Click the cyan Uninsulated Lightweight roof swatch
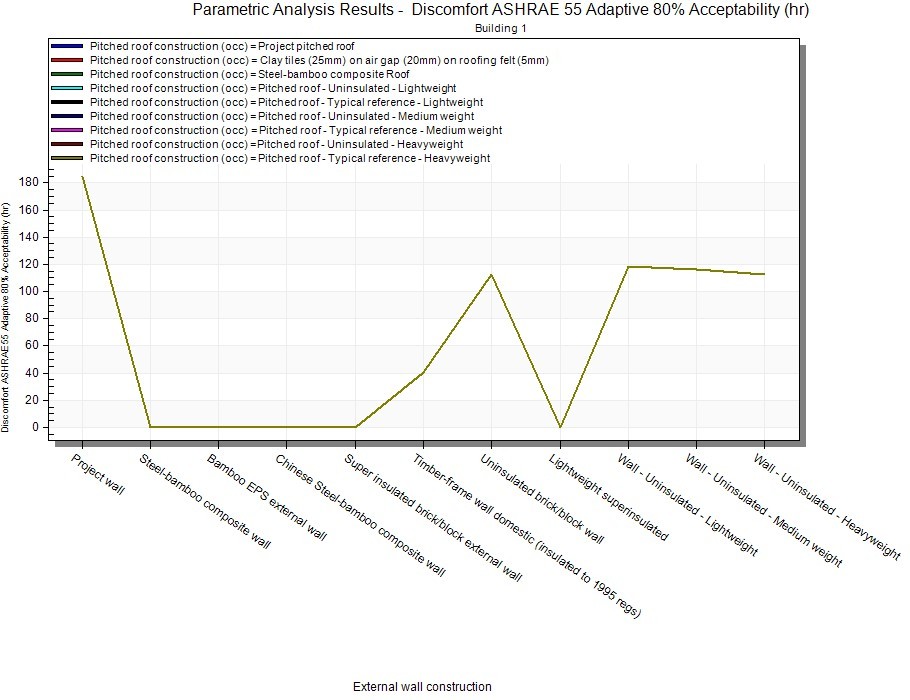This screenshot has height=700, width=910. tap(67, 88)
